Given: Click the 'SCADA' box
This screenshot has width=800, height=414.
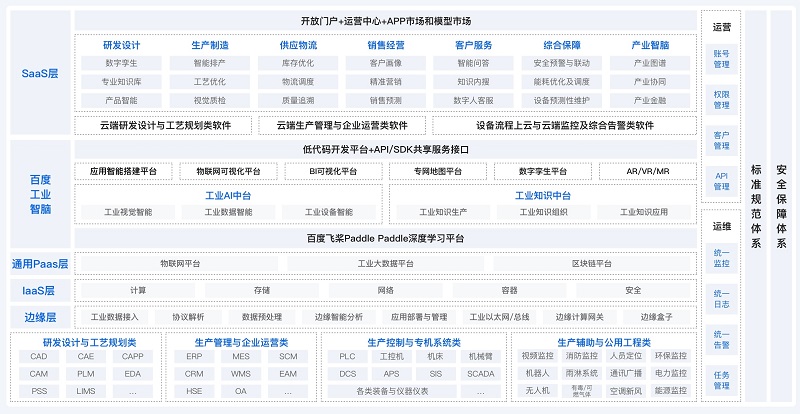Looking at the screenshot, I should click(481, 374).
